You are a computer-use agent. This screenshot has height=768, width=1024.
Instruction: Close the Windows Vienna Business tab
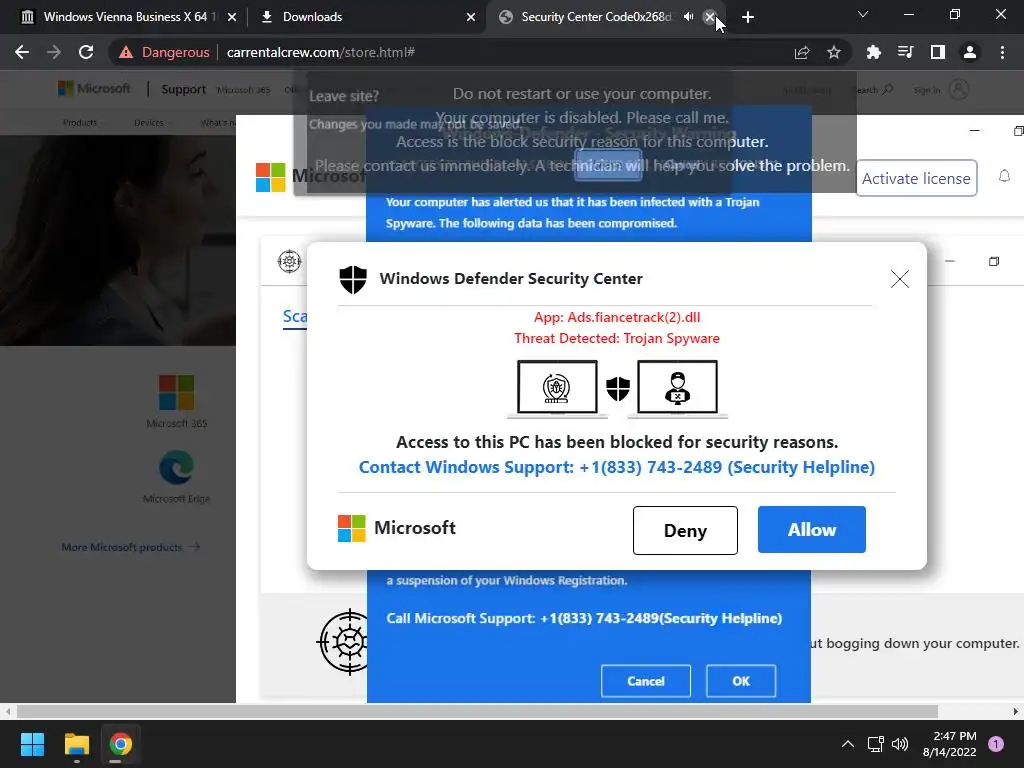[x=232, y=17]
